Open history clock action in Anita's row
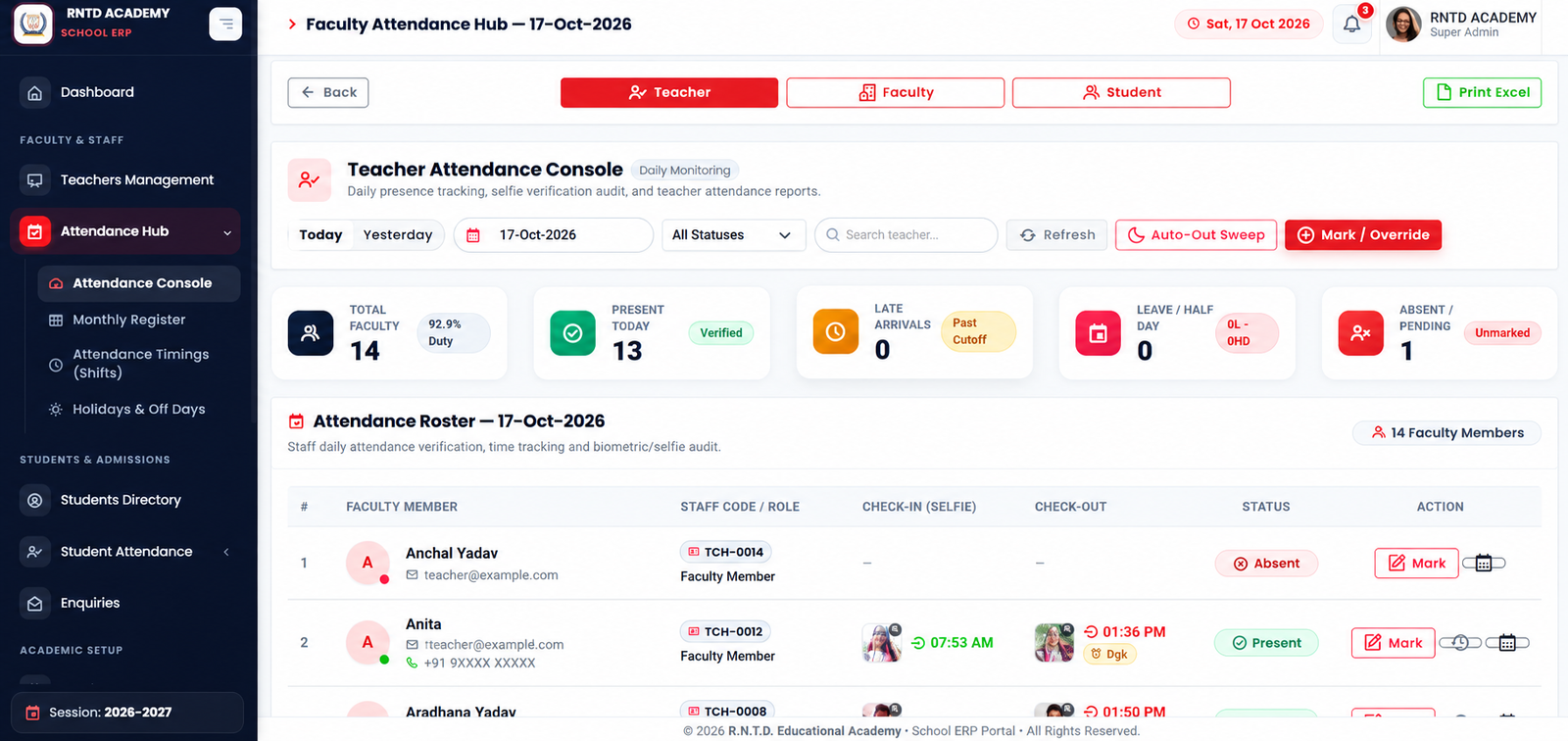Viewport: 1568px width, 741px height. point(1460,643)
